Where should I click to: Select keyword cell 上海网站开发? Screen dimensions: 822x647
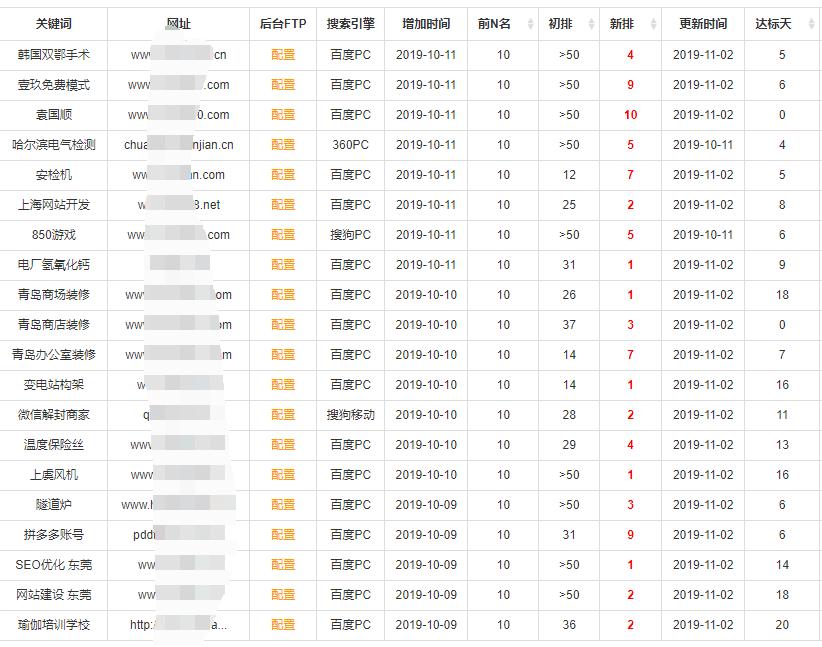(x=53, y=204)
